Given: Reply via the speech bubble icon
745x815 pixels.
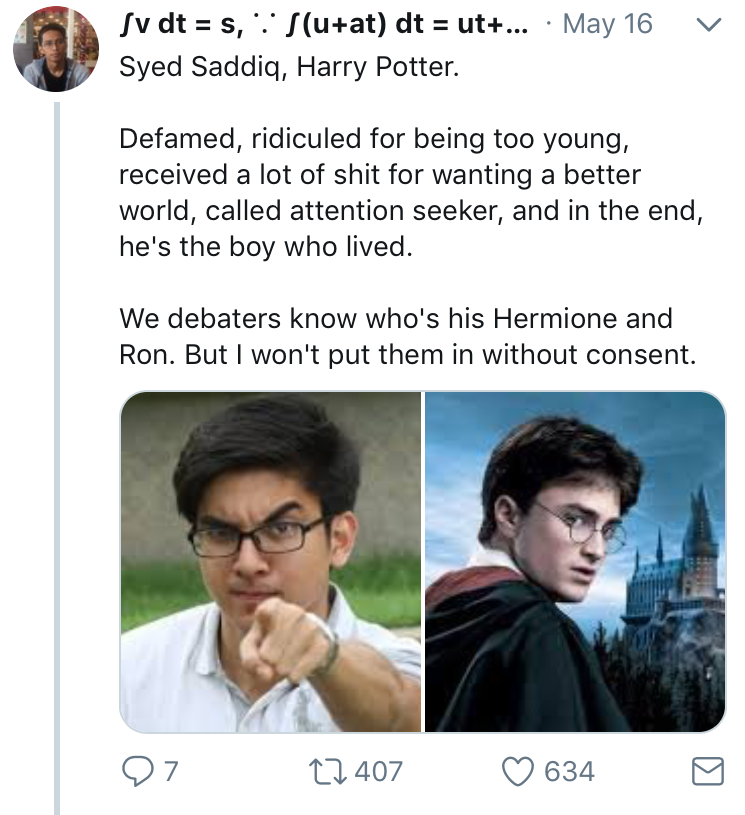Looking at the screenshot, I should coord(134,771).
